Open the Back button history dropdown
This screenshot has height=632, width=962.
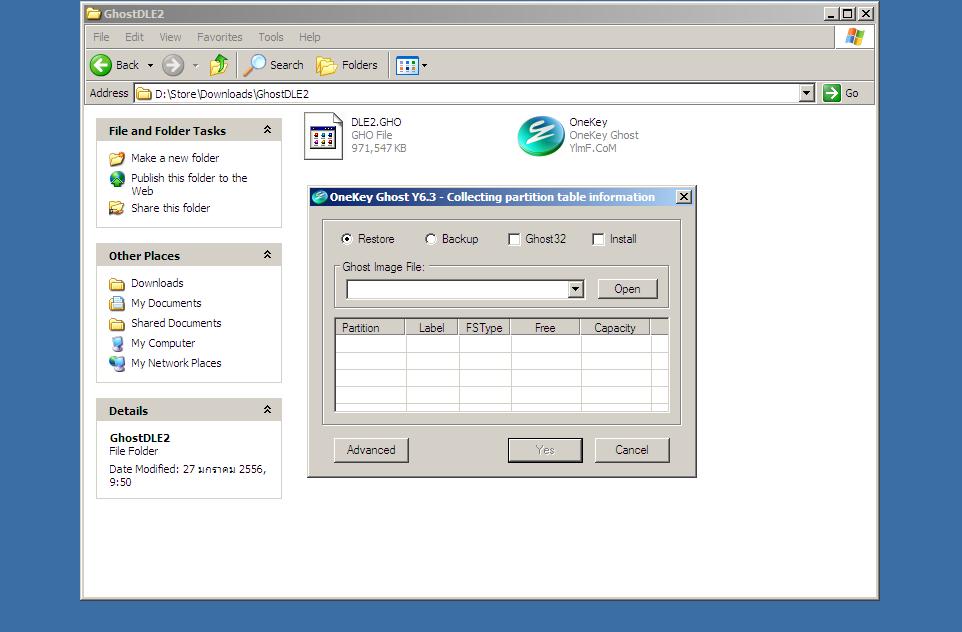[x=150, y=65]
